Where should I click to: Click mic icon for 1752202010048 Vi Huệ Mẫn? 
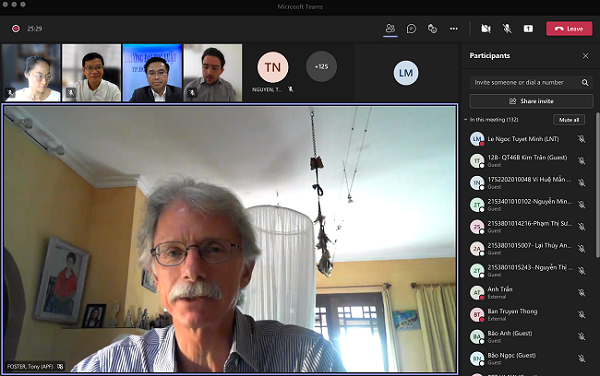click(x=582, y=183)
